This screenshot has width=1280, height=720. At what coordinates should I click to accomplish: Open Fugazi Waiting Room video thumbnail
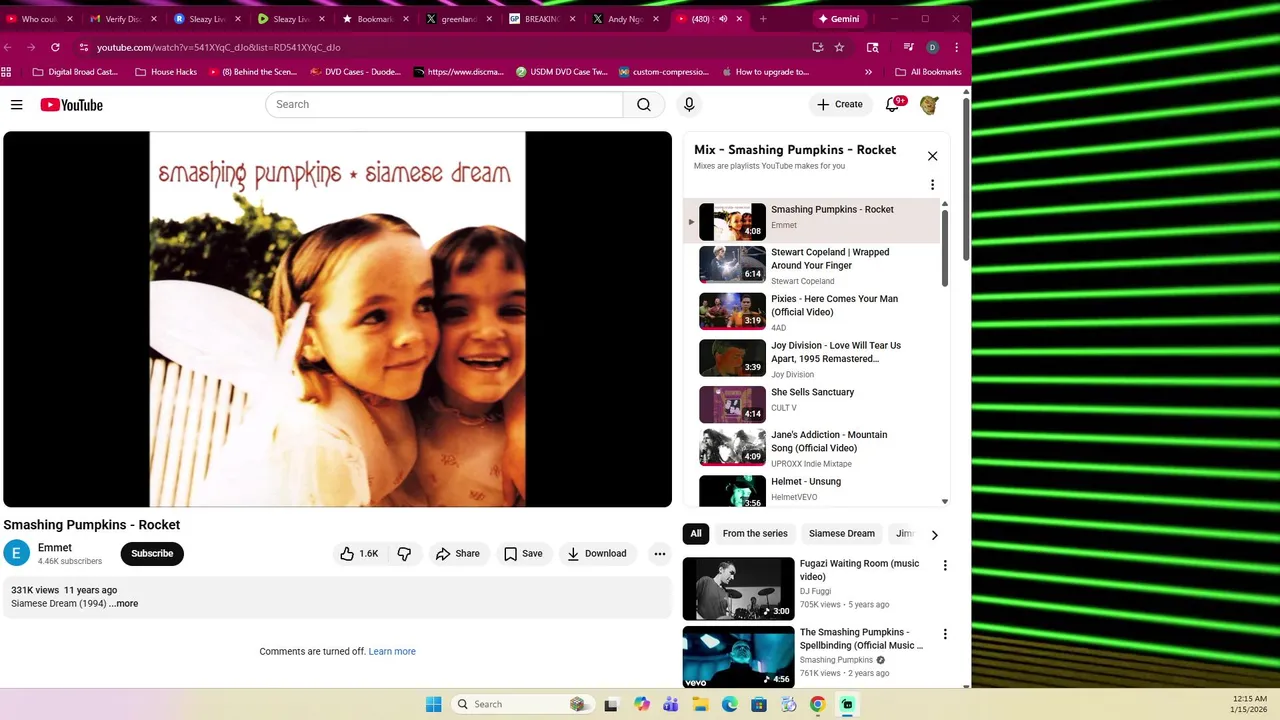click(x=739, y=589)
